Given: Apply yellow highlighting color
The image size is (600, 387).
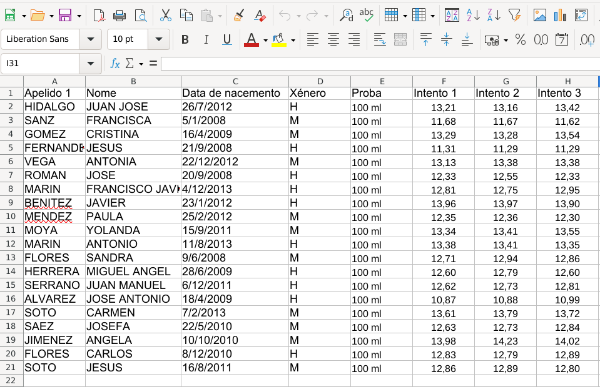Looking at the screenshot, I should point(279,39).
